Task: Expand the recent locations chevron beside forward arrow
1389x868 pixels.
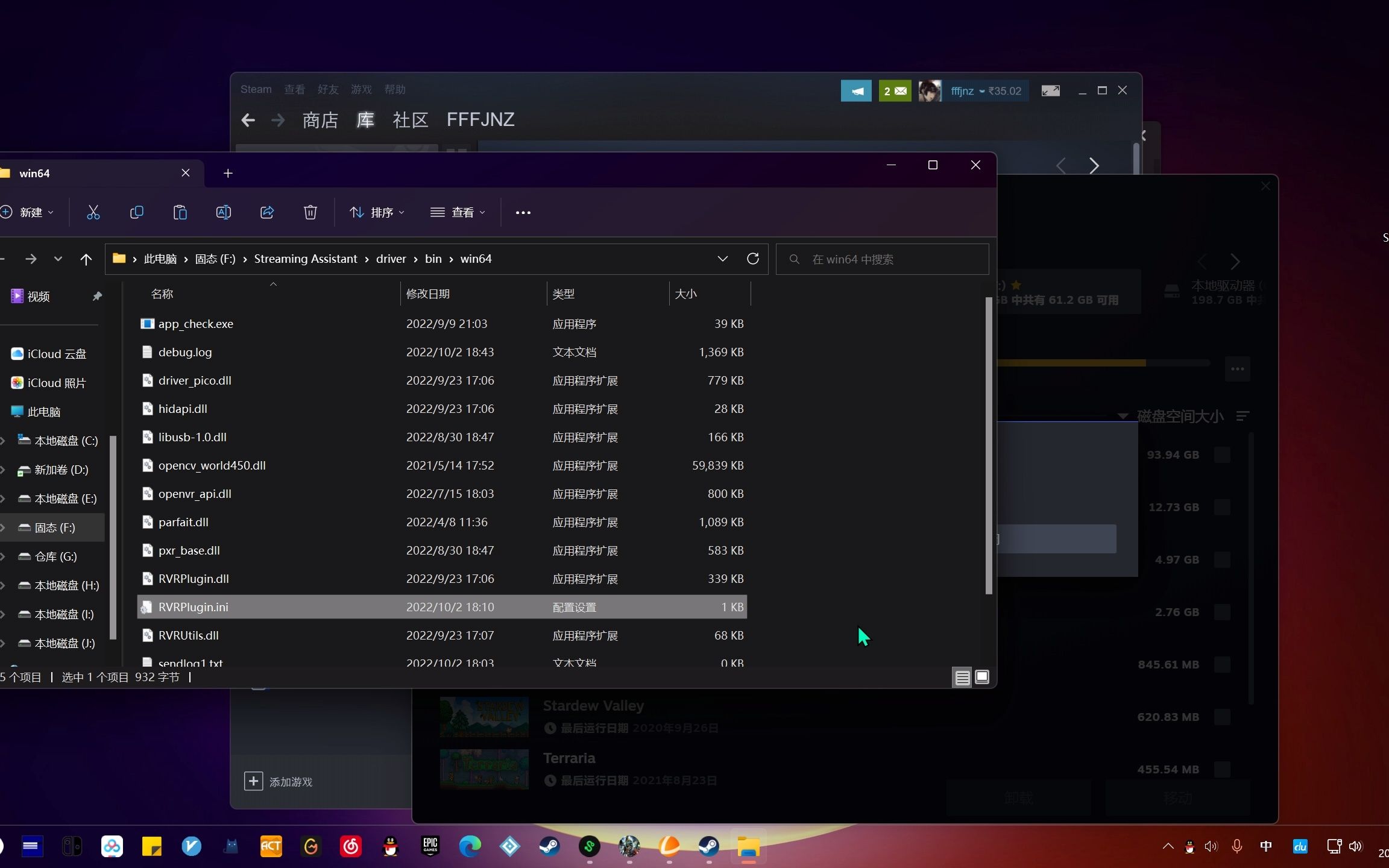Action: point(58,259)
